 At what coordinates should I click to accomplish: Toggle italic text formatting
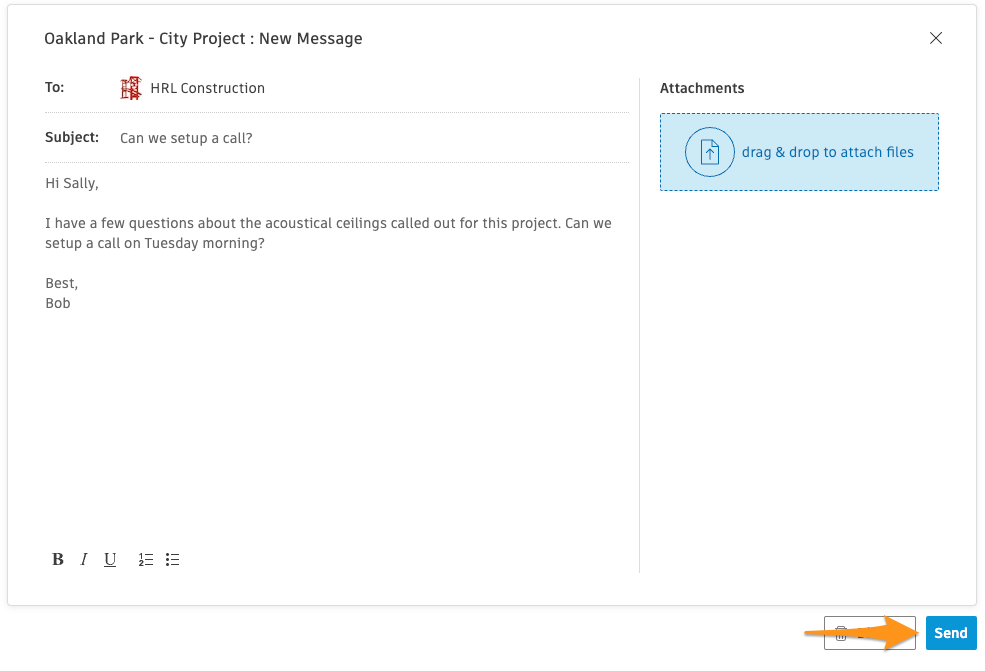(84, 559)
